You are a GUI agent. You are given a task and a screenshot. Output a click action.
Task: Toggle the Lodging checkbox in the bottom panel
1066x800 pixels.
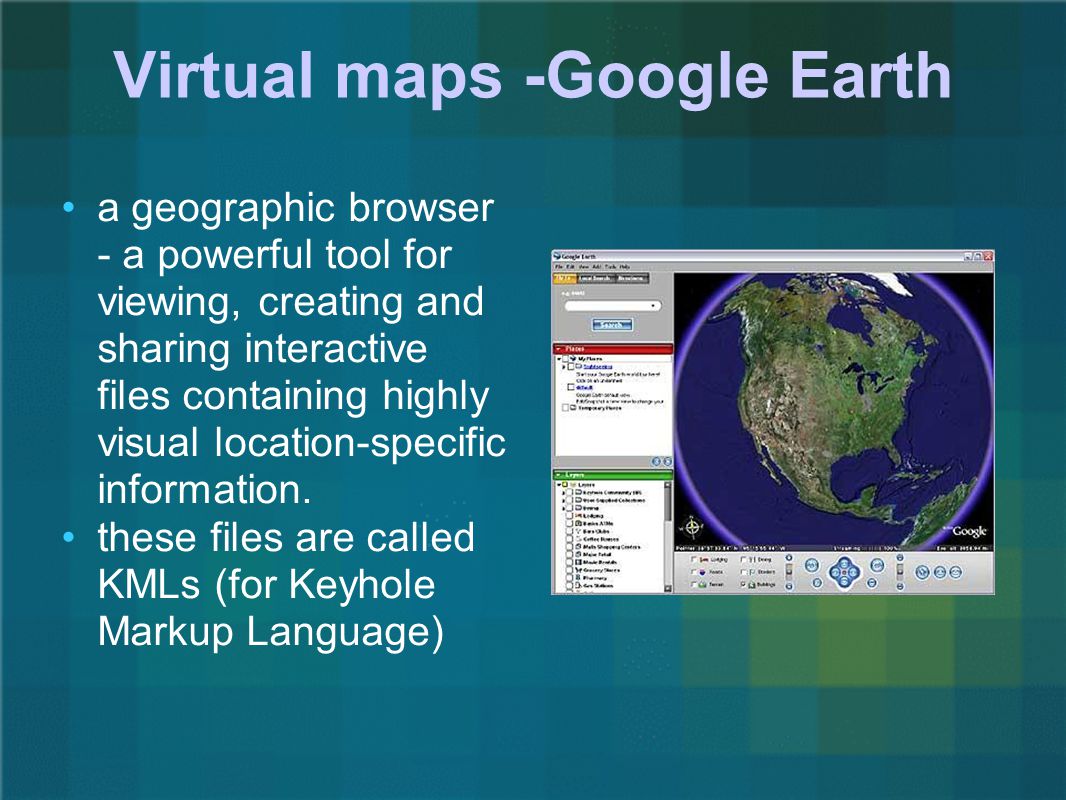(x=693, y=559)
